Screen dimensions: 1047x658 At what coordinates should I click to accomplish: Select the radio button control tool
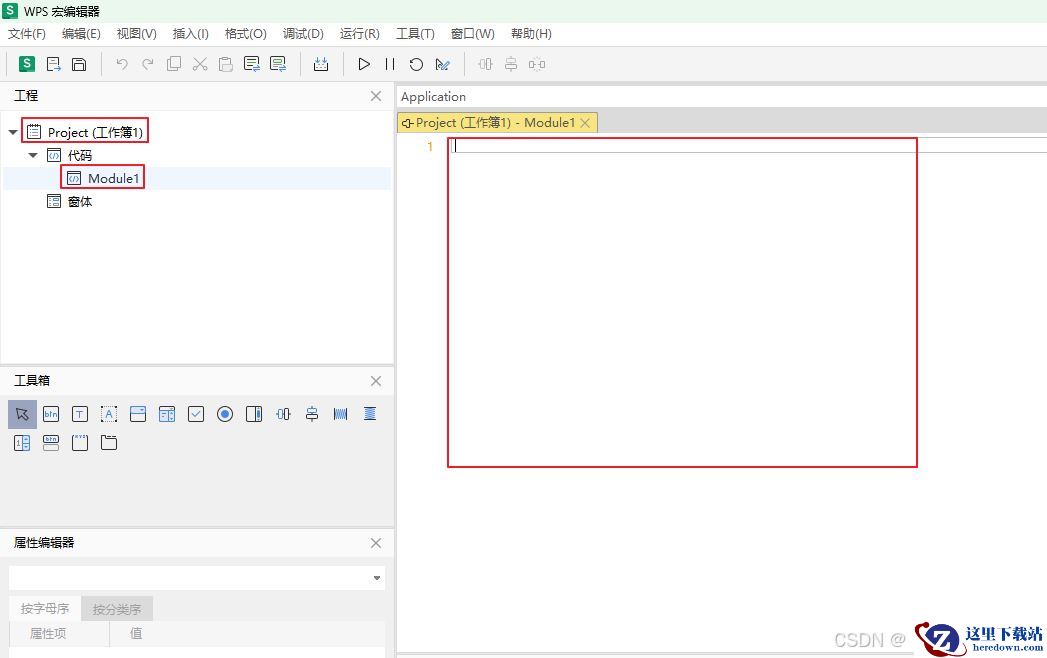pyautogui.click(x=225, y=414)
